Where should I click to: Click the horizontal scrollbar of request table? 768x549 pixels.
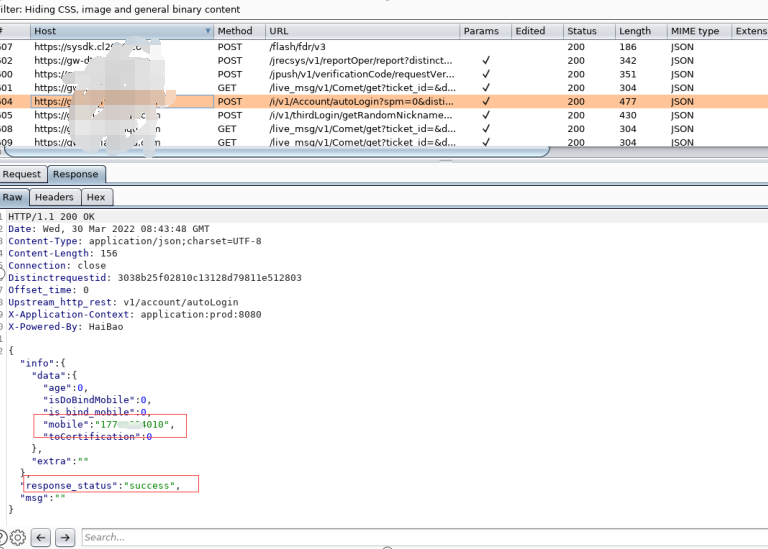(x=277, y=151)
